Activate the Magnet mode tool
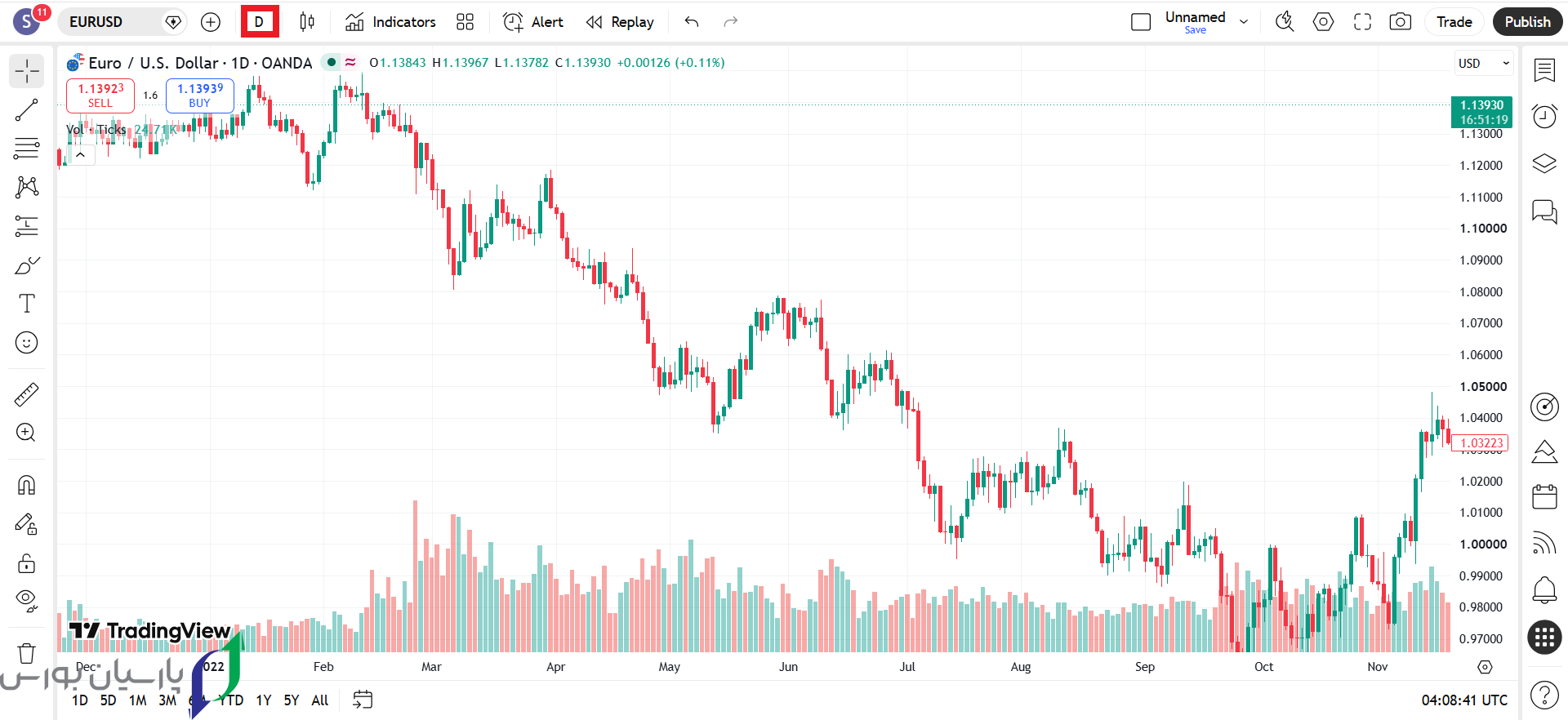 pyautogui.click(x=27, y=486)
